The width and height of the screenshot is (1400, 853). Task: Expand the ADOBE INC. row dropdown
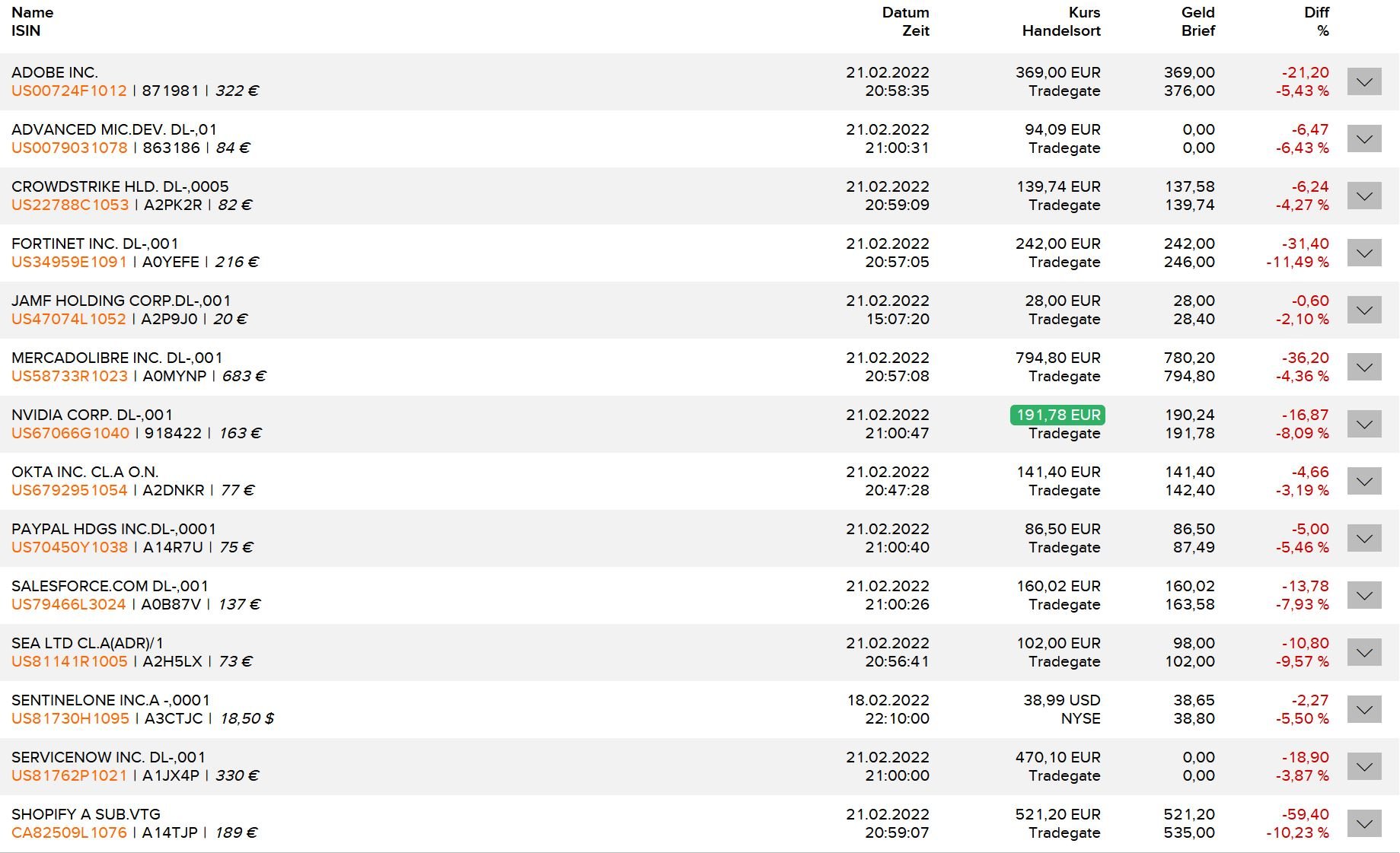pyautogui.click(x=1363, y=81)
